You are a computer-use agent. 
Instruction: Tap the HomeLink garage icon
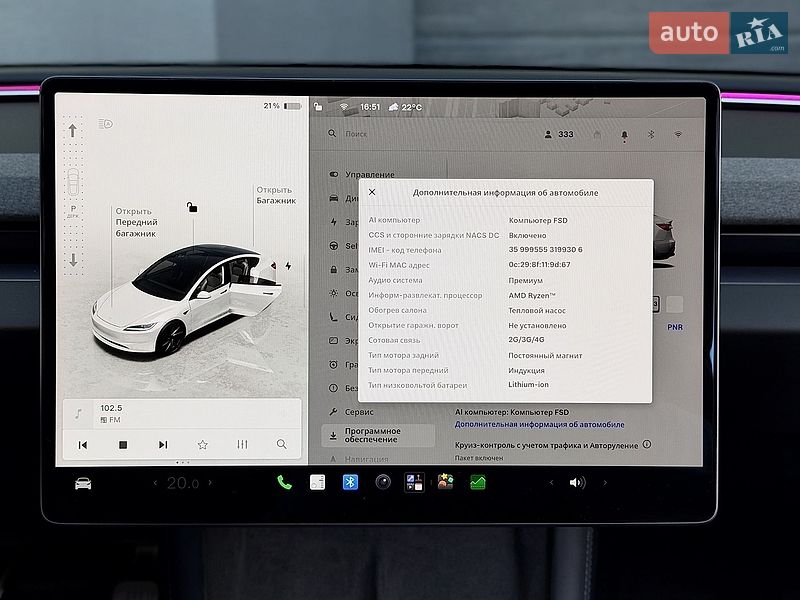pos(597,134)
